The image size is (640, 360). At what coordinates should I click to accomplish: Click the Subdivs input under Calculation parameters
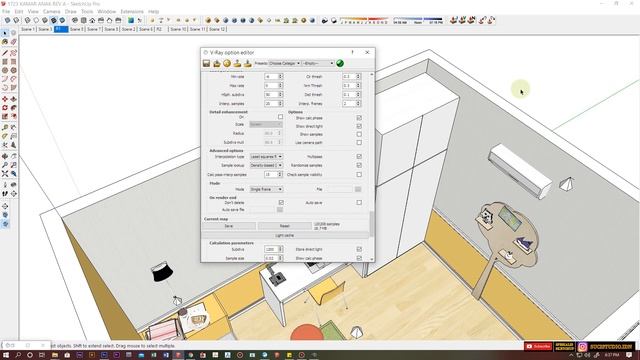(x=271, y=249)
